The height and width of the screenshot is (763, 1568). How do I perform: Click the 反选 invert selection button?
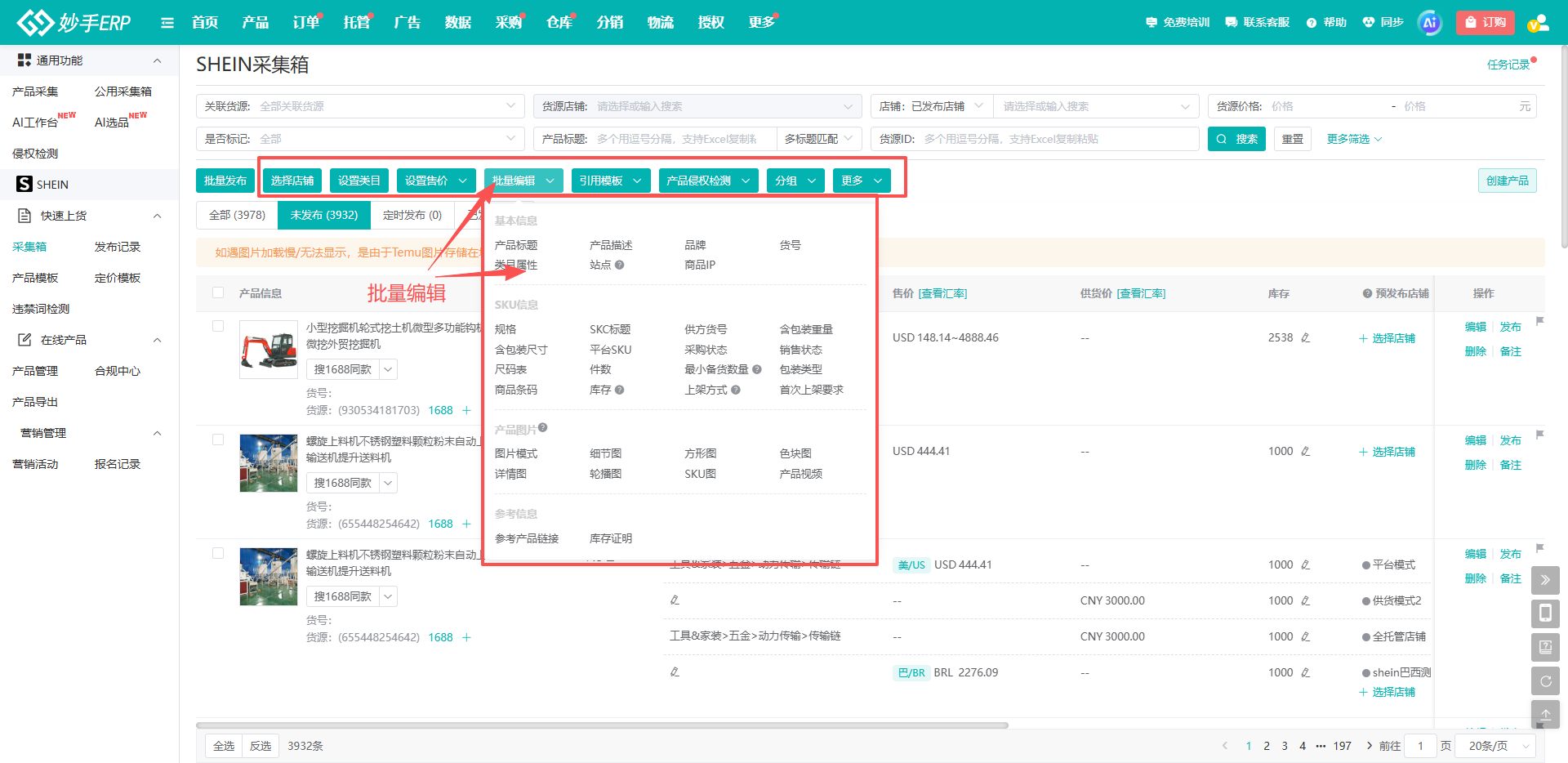point(261,746)
